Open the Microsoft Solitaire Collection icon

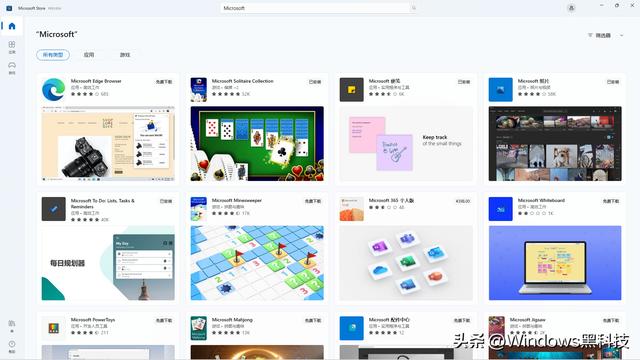tap(198, 89)
